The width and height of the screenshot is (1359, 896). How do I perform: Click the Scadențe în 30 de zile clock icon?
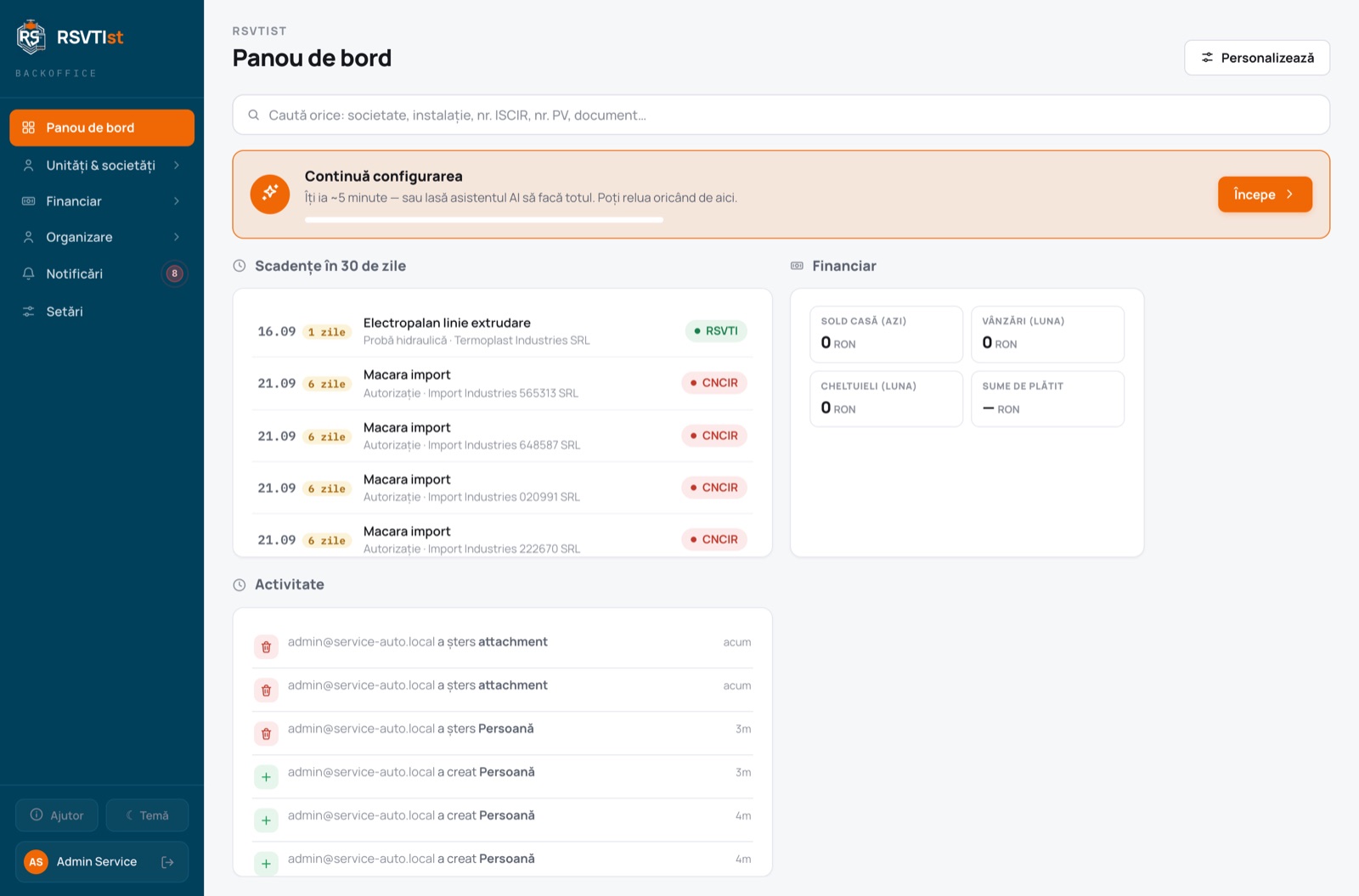[x=240, y=266]
